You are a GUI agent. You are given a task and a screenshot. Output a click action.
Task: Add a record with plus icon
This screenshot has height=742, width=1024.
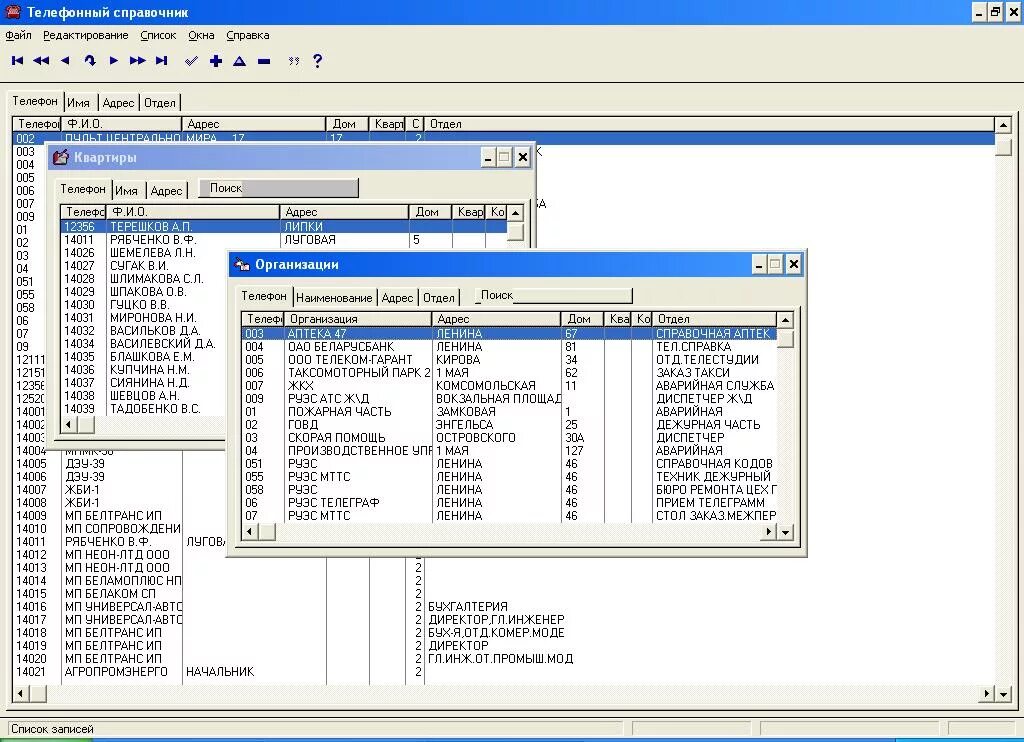(x=216, y=61)
